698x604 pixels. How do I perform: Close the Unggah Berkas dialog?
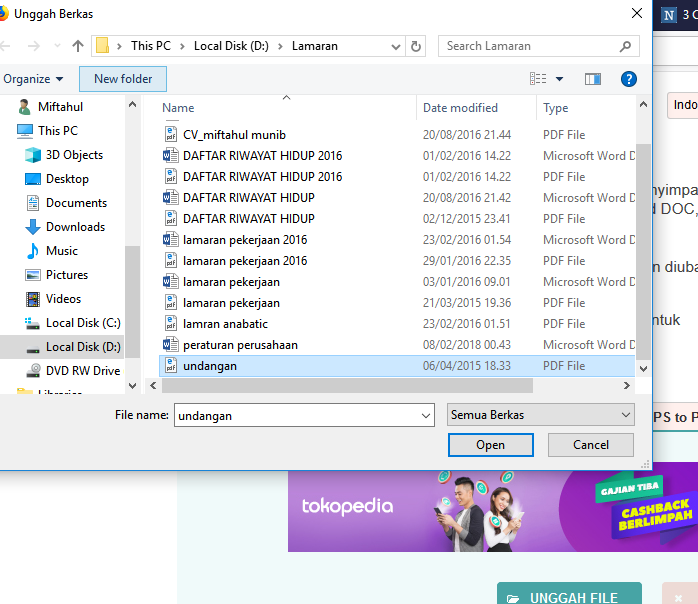(637, 13)
